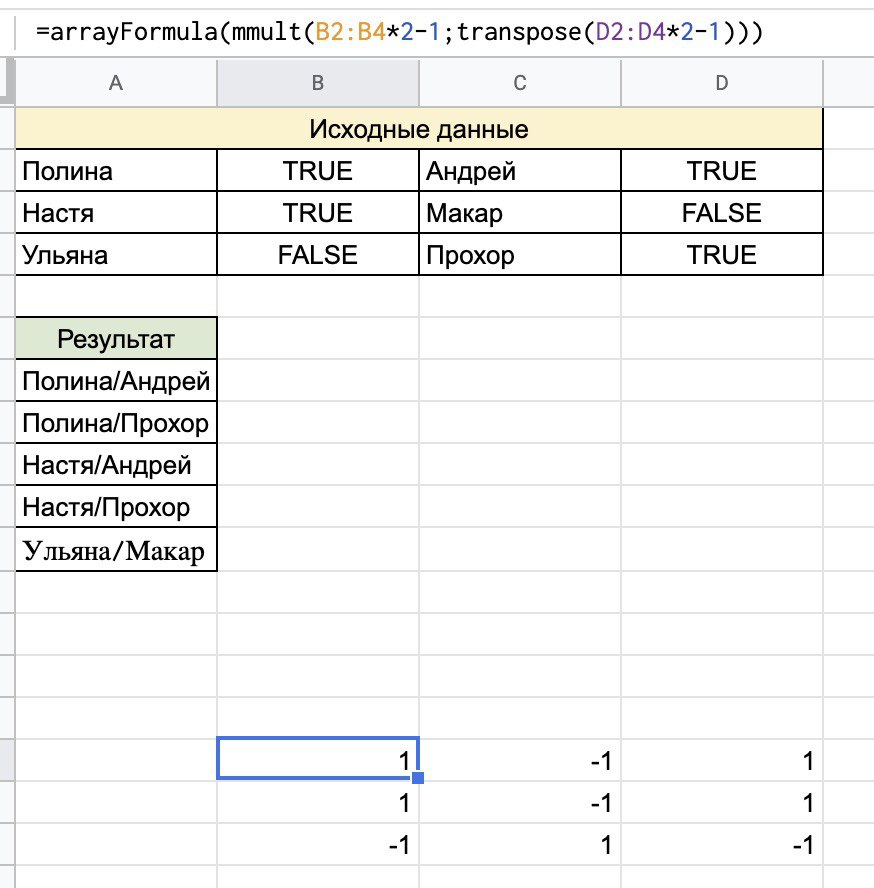Click the top-right matrix result cell with 1 in column D
The height and width of the screenshot is (888, 874).
[x=722, y=760]
